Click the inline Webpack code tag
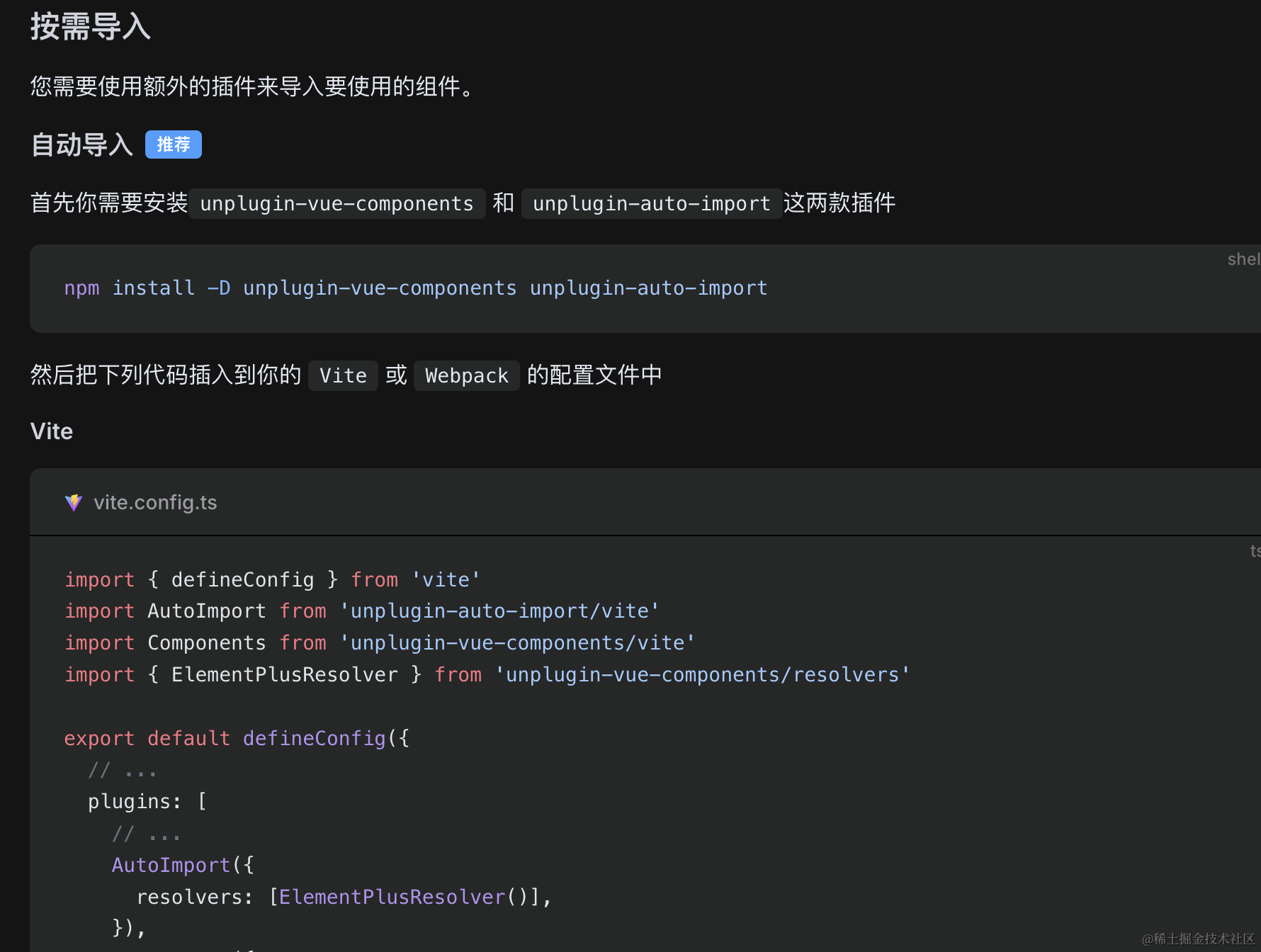Image resolution: width=1261 pixels, height=952 pixels. (467, 375)
